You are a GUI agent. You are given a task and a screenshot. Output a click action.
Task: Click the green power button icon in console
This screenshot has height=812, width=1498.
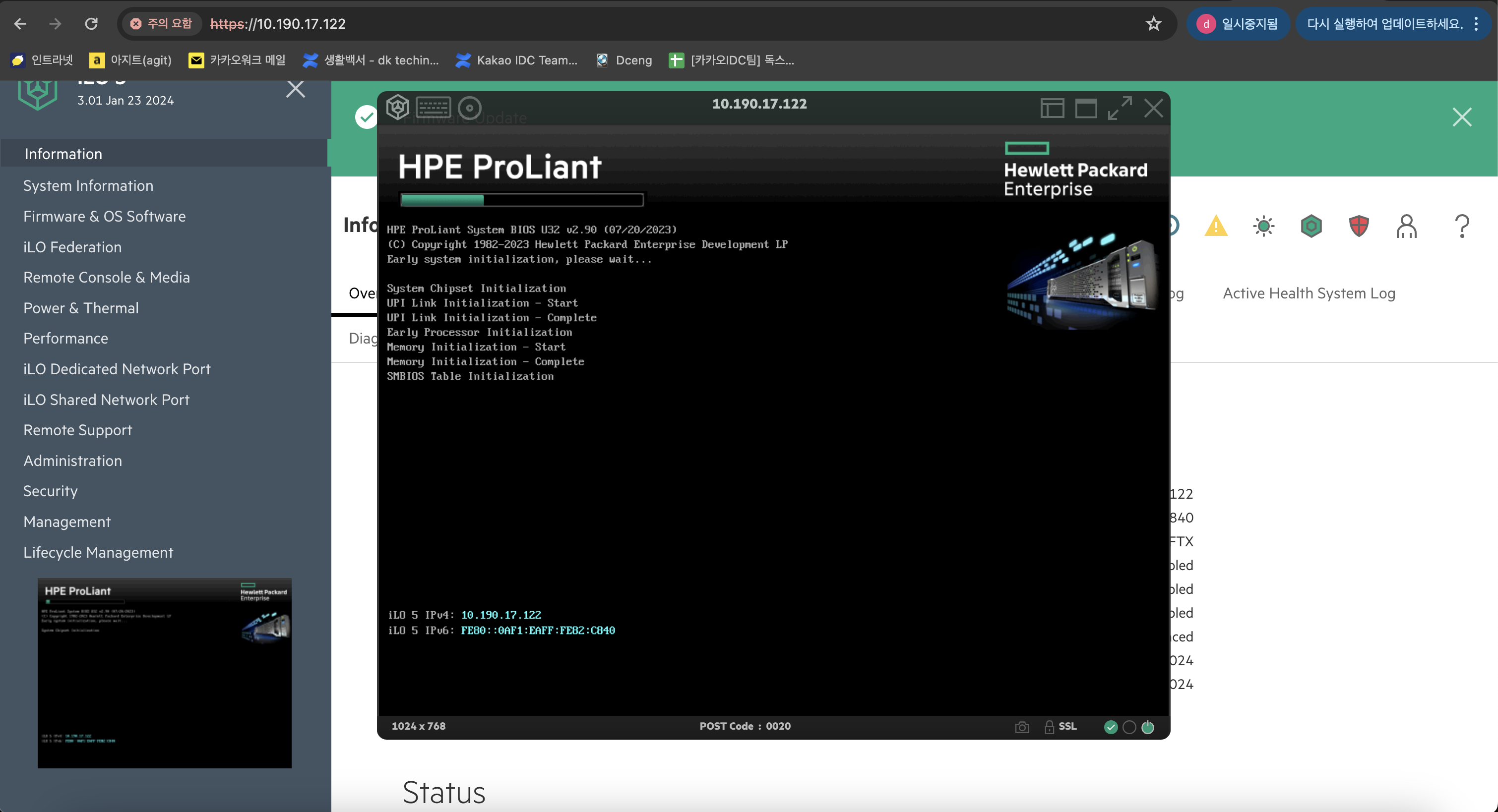click(x=1148, y=727)
